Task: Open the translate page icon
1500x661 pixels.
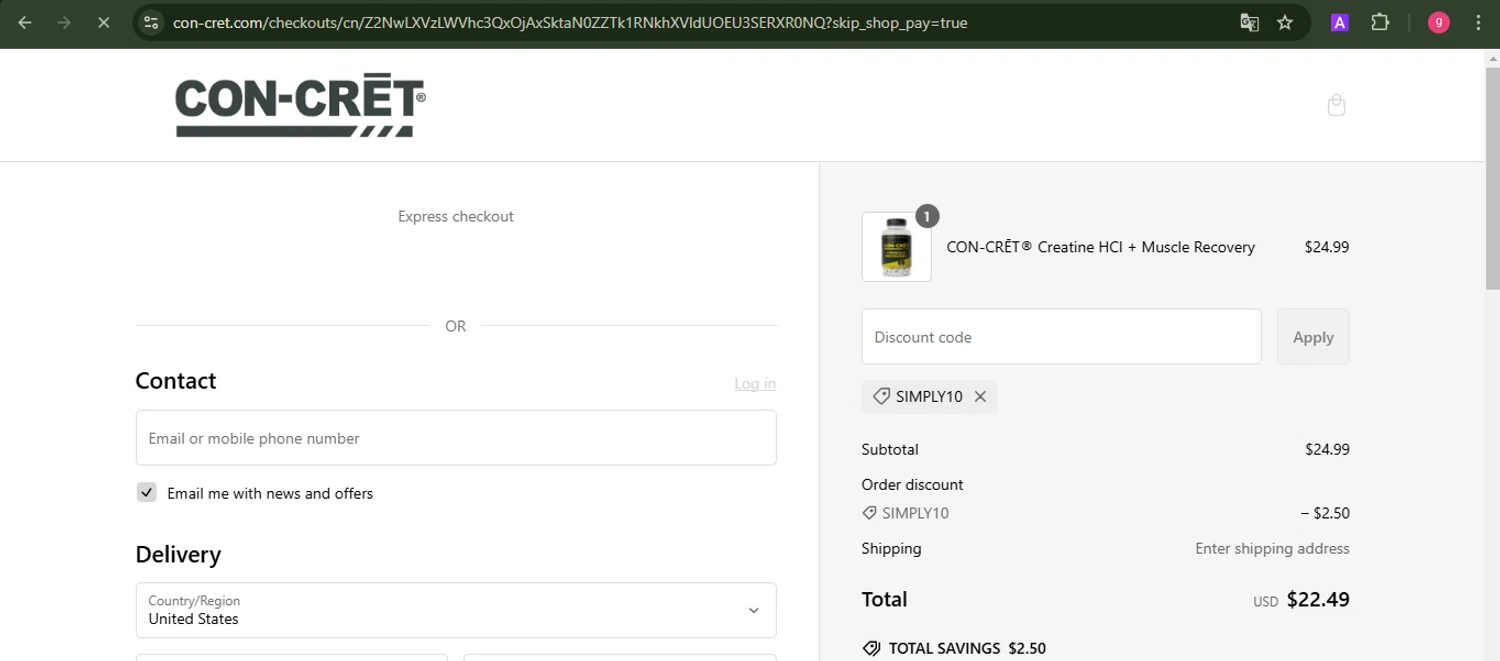Action: [x=1249, y=22]
